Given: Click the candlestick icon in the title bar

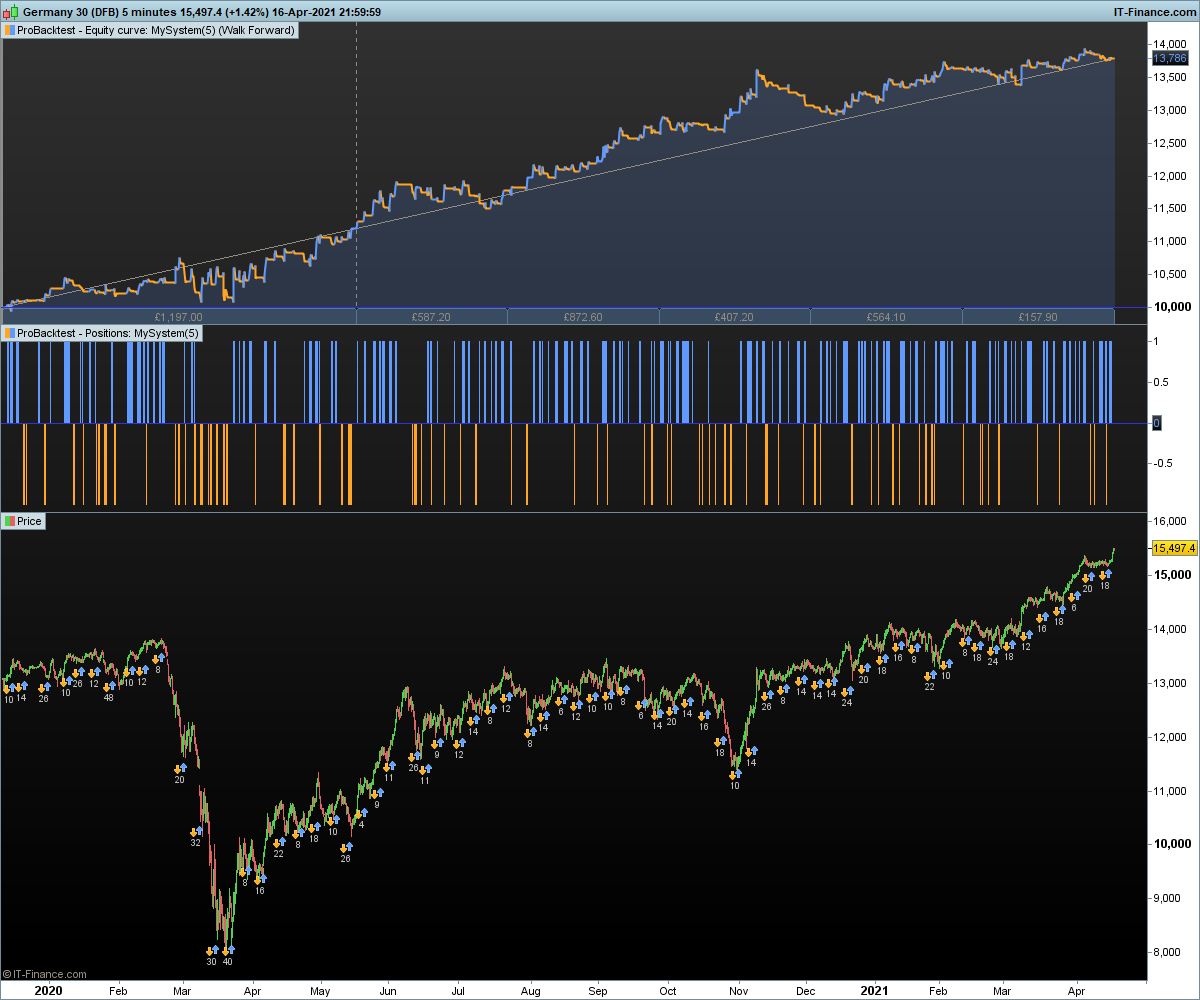Looking at the screenshot, I should point(11,11).
